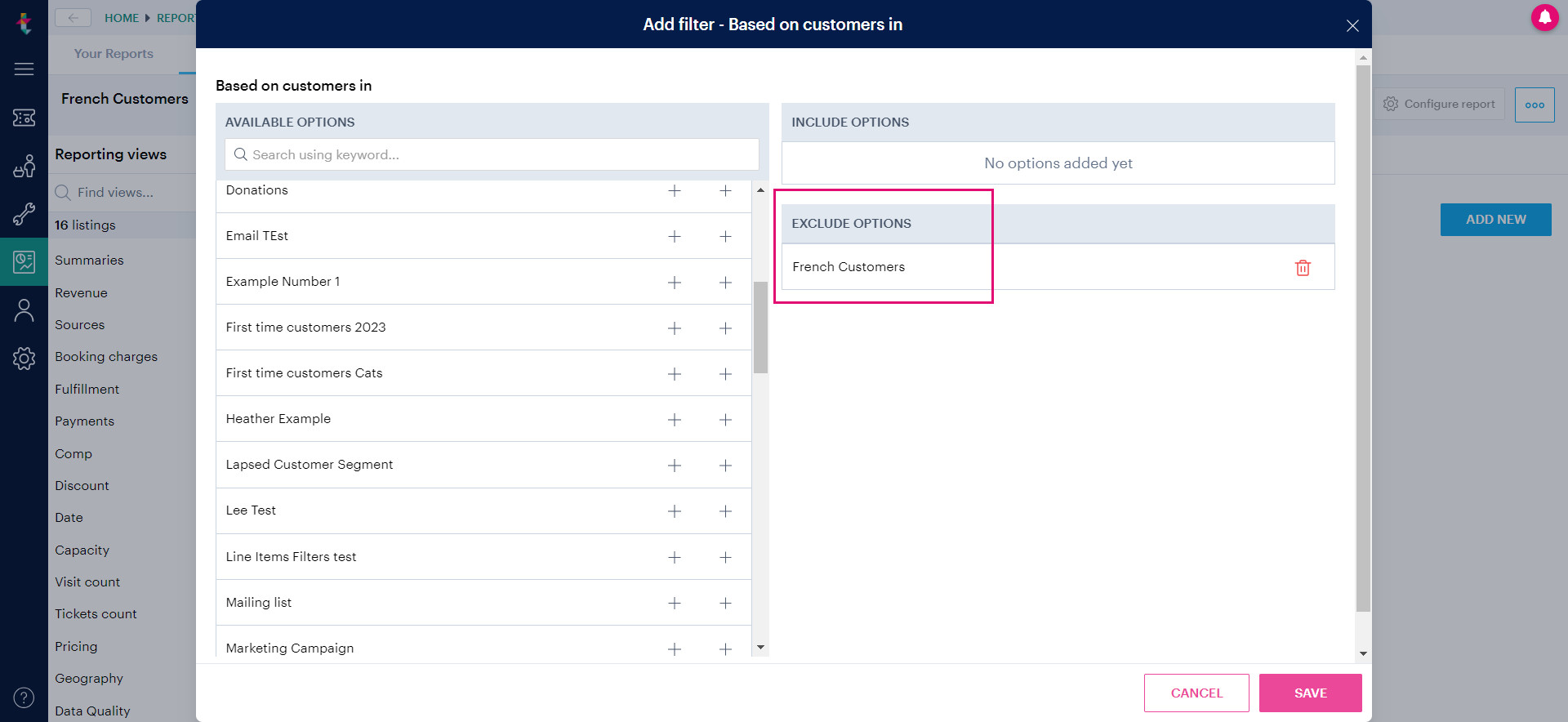Screen dimensions: 1568x722
Task: Click first plus for Line Items Filters test
Action: click(675, 557)
